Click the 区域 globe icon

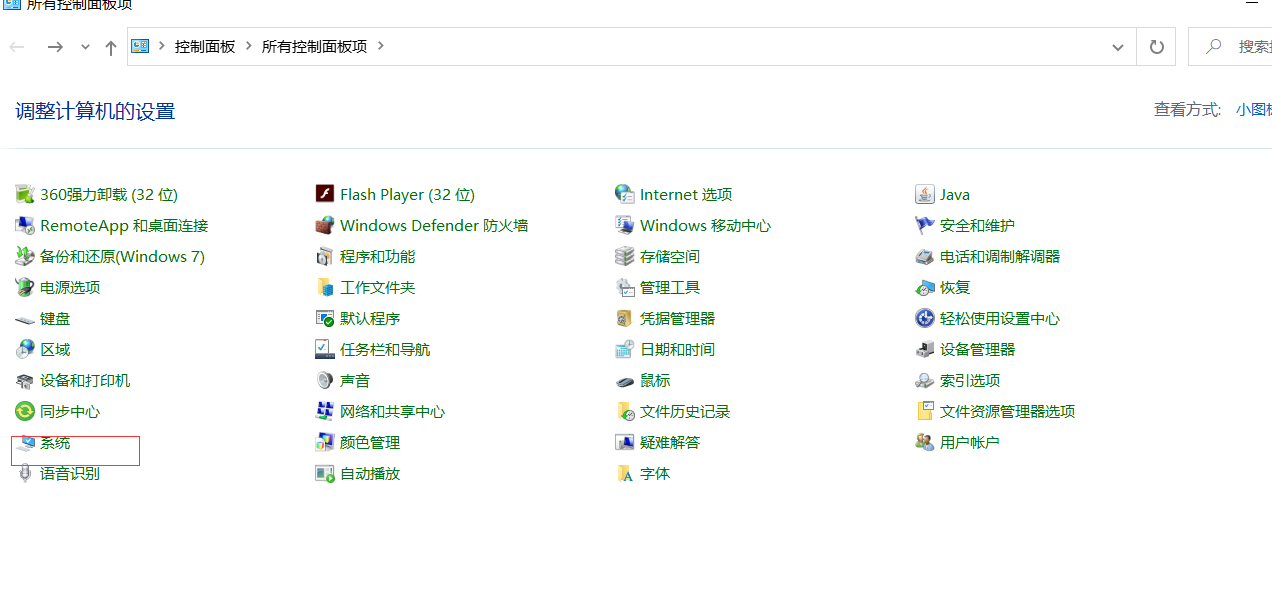[x=25, y=349]
